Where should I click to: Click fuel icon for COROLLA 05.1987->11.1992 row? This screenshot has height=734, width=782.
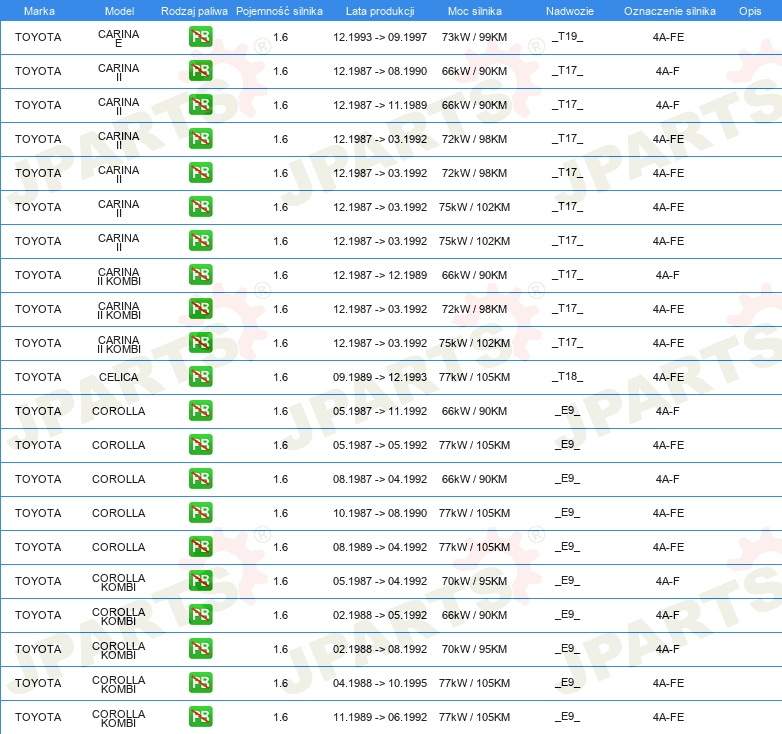click(x=200, y=411)
